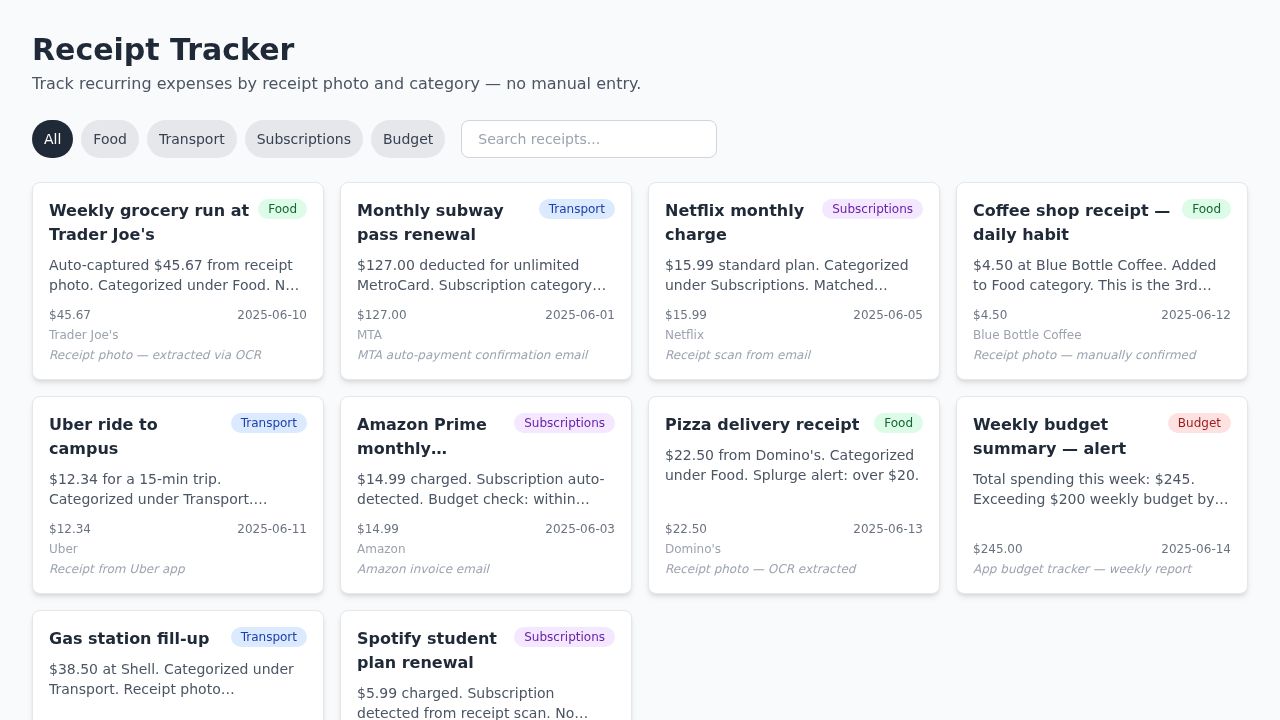Select the All filter pill
Screen dimensions: 1280x720
point(52,139)
